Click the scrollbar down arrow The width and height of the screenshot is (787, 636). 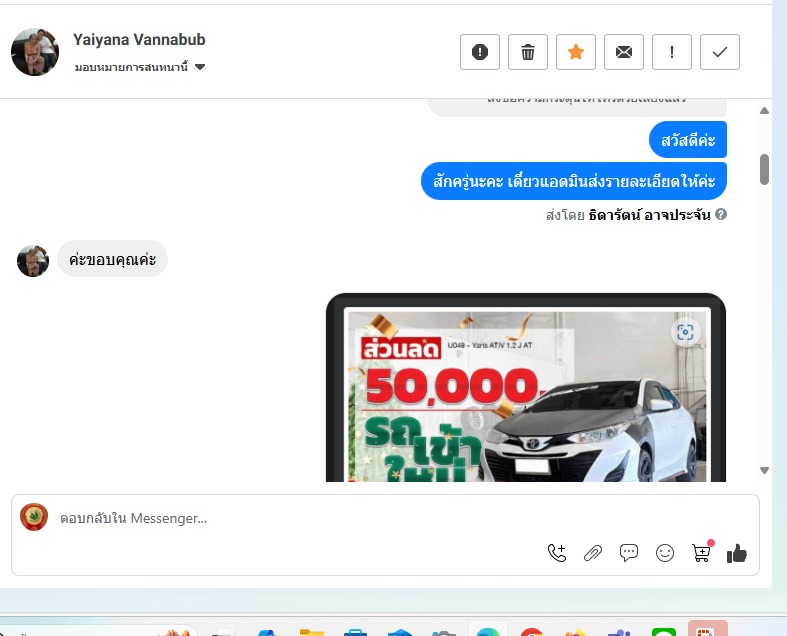pos(764,470)
